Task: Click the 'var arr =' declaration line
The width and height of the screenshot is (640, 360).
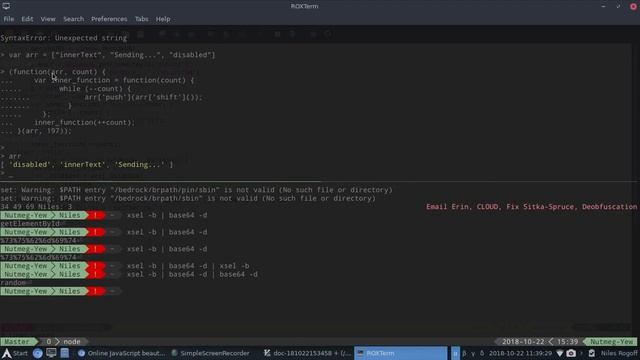Action: click(108, 55)
